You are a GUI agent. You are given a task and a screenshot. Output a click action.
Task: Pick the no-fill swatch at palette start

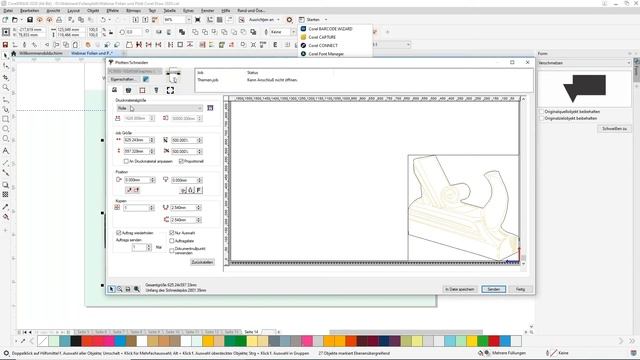point(42,341)
